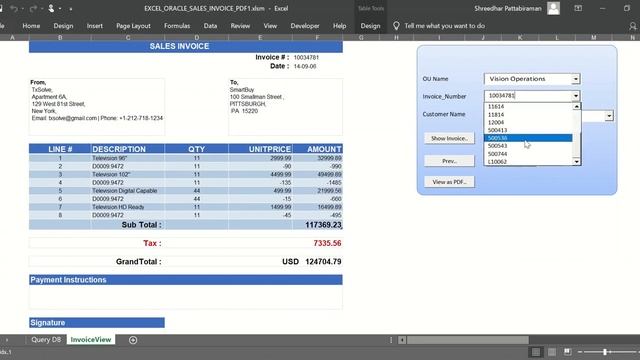Open the first Design ribbon tab
The image size is (640, 360).
[63, 26]
